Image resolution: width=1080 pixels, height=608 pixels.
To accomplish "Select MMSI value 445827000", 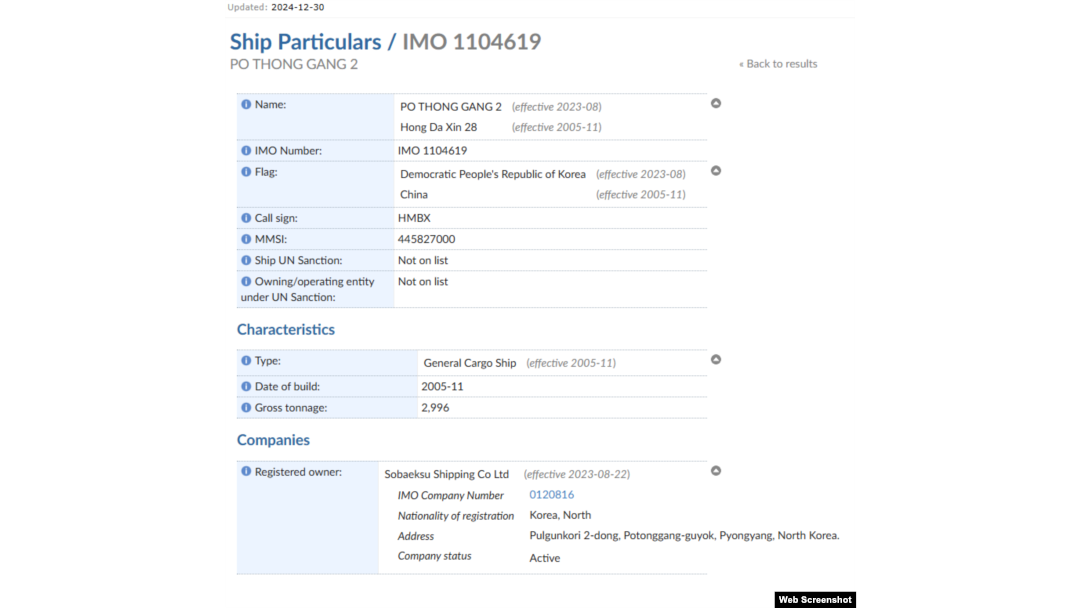I will click(426, 239).
